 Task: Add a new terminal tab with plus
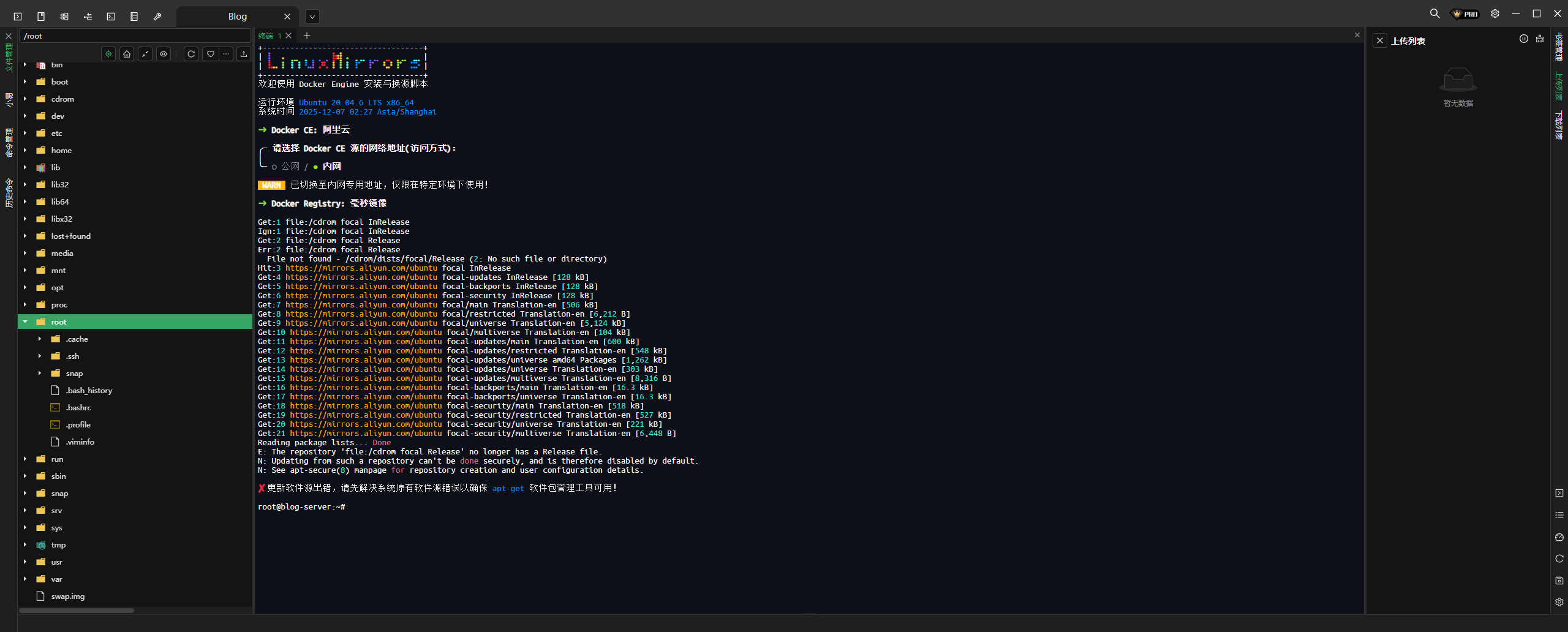click(x=307, y=36)
